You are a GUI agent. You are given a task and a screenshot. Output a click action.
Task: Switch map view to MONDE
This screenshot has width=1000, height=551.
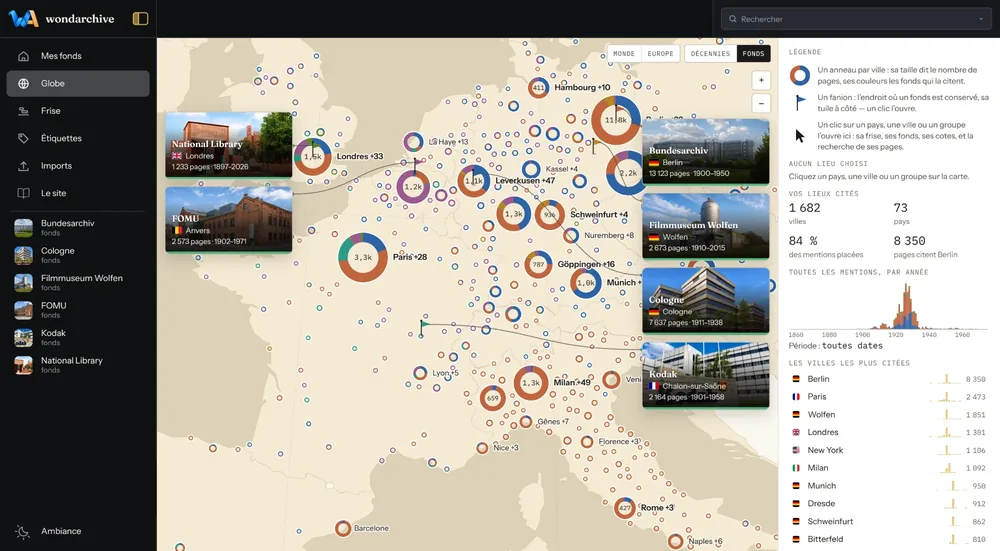624,54
